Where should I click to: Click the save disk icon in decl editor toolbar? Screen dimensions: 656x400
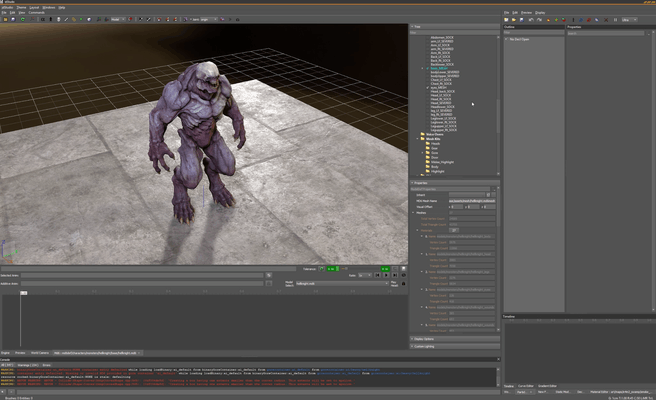(x=521, y=19)
